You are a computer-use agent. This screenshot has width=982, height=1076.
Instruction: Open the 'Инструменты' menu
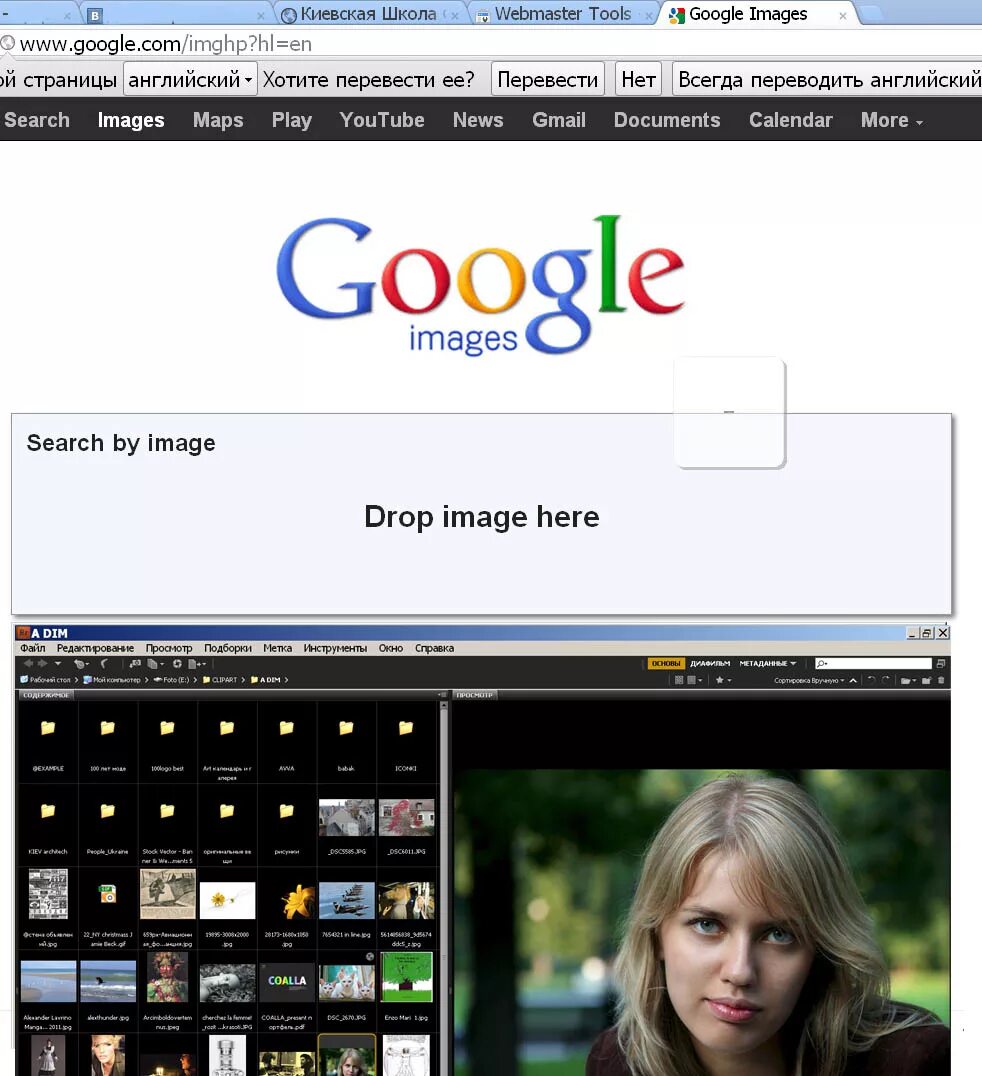tap(335, 648)
